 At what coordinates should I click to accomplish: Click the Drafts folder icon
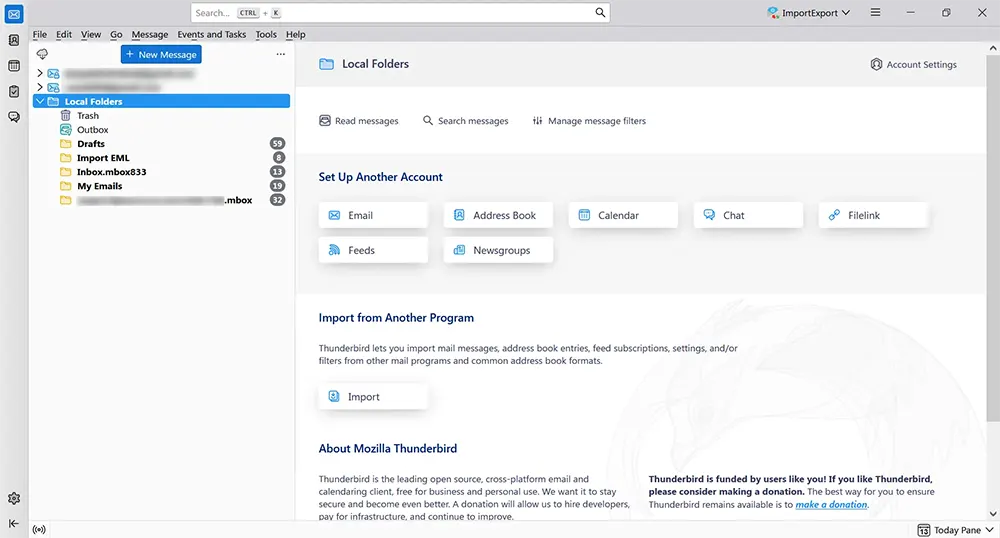[x=65, y=143]
